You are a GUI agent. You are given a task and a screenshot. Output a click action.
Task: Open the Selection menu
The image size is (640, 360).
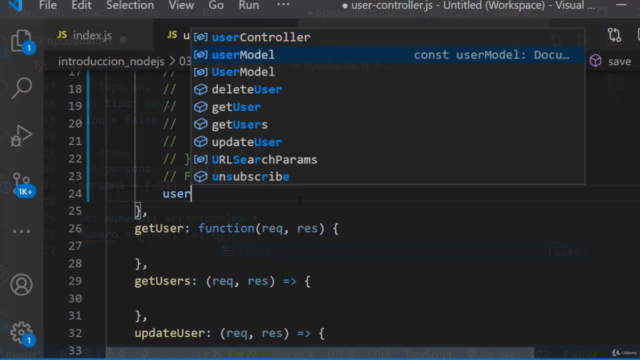pos(130,5)
